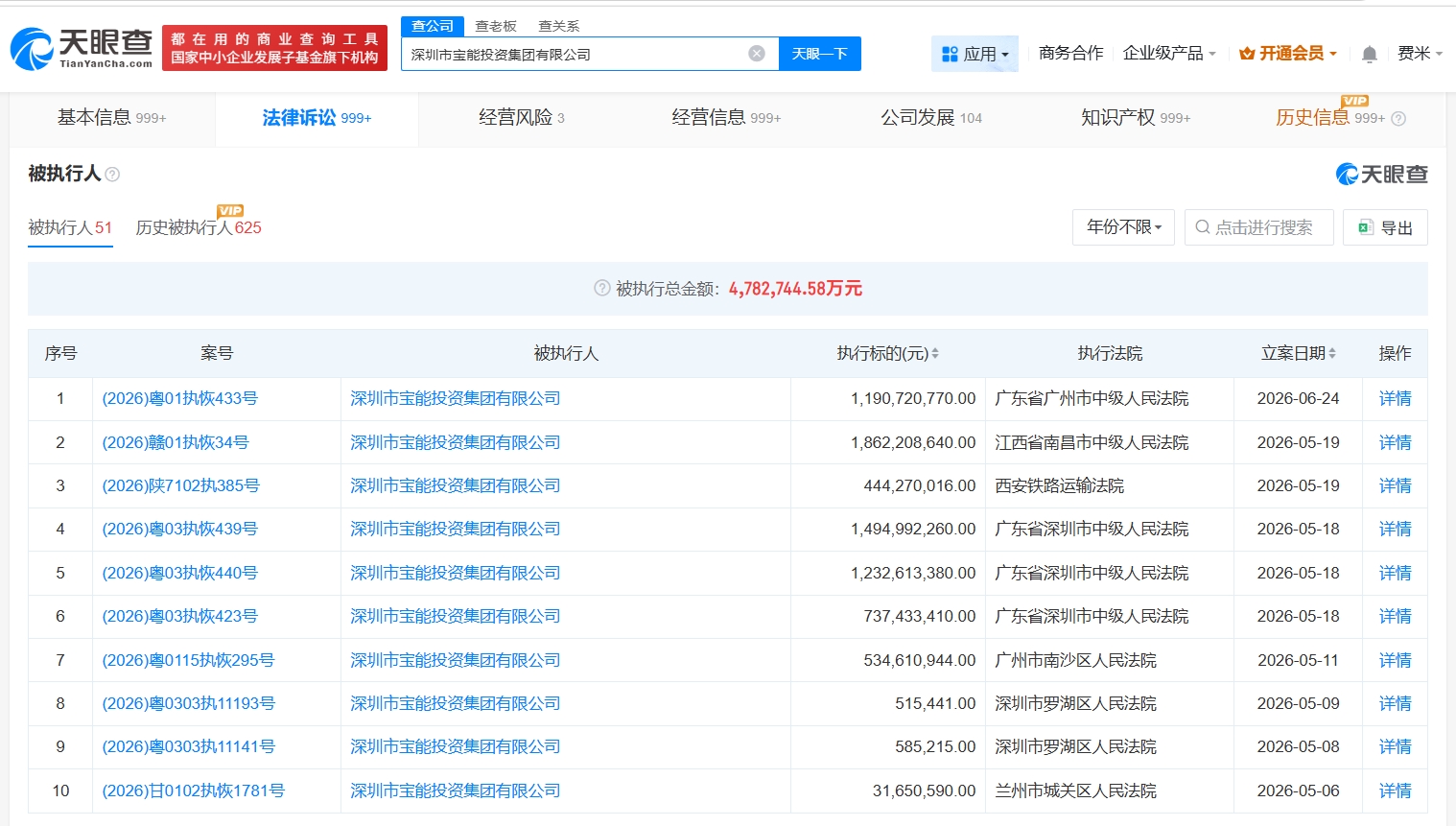Image resolution: width=1456 pixels, height=826 pixels.
Task: Open case (2026)粤01执恢433号
Action: pyautogui.click(x=180, y=399)
